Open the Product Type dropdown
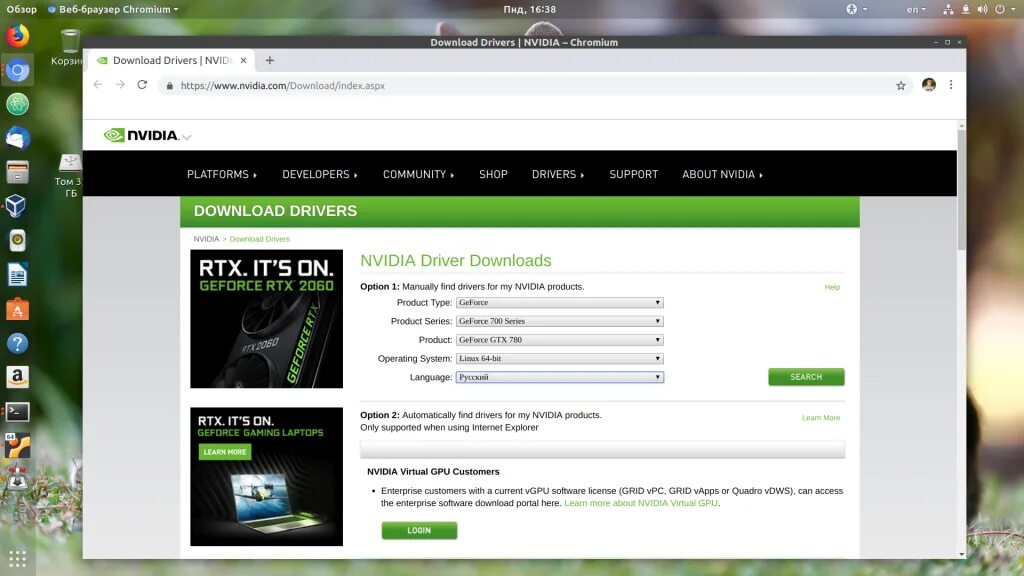1024x576 pixels. [x=560, y=302]
